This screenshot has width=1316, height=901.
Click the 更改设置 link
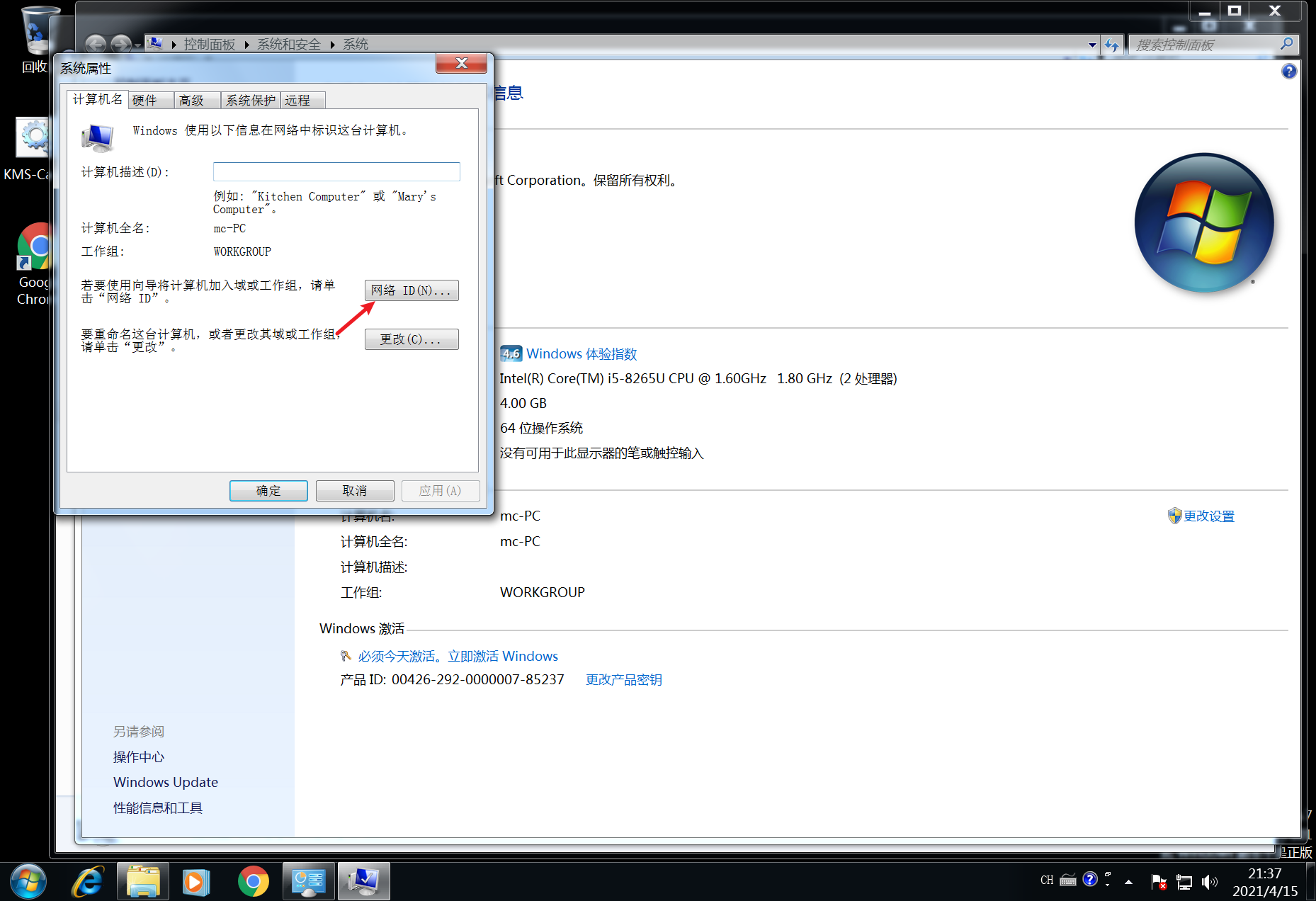(x=1209, y=516)
